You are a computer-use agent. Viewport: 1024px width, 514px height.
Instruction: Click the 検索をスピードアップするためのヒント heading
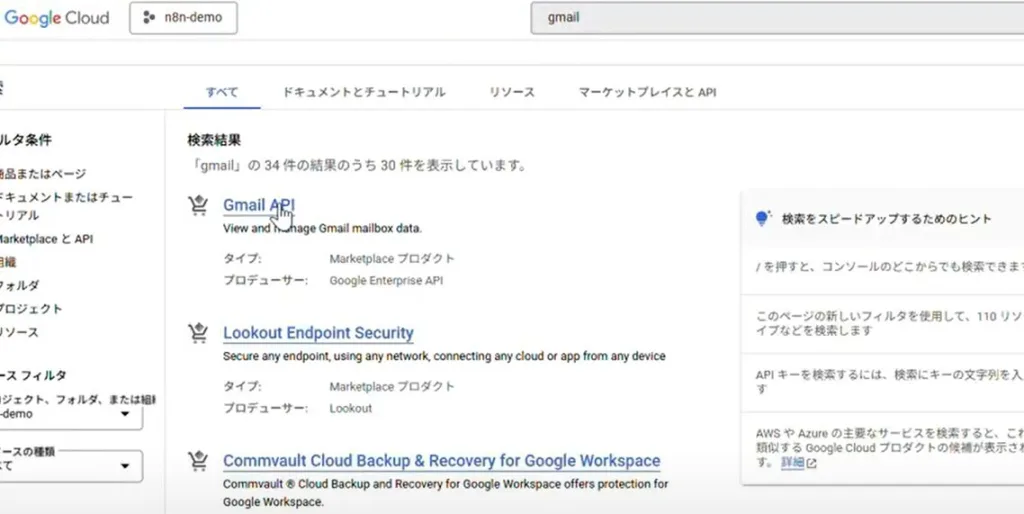tap(887, 219)
